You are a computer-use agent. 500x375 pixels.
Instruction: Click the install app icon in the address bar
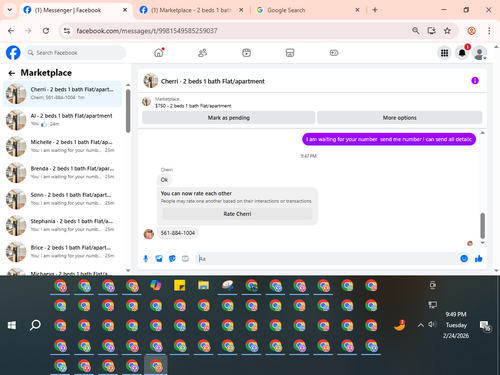431,31
